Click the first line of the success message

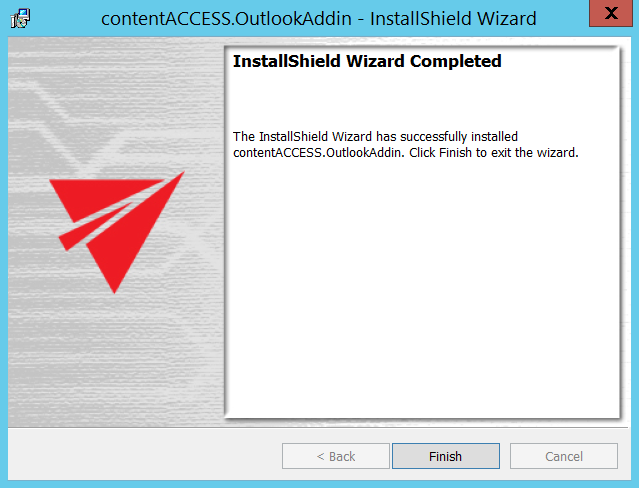coord(375,136)
